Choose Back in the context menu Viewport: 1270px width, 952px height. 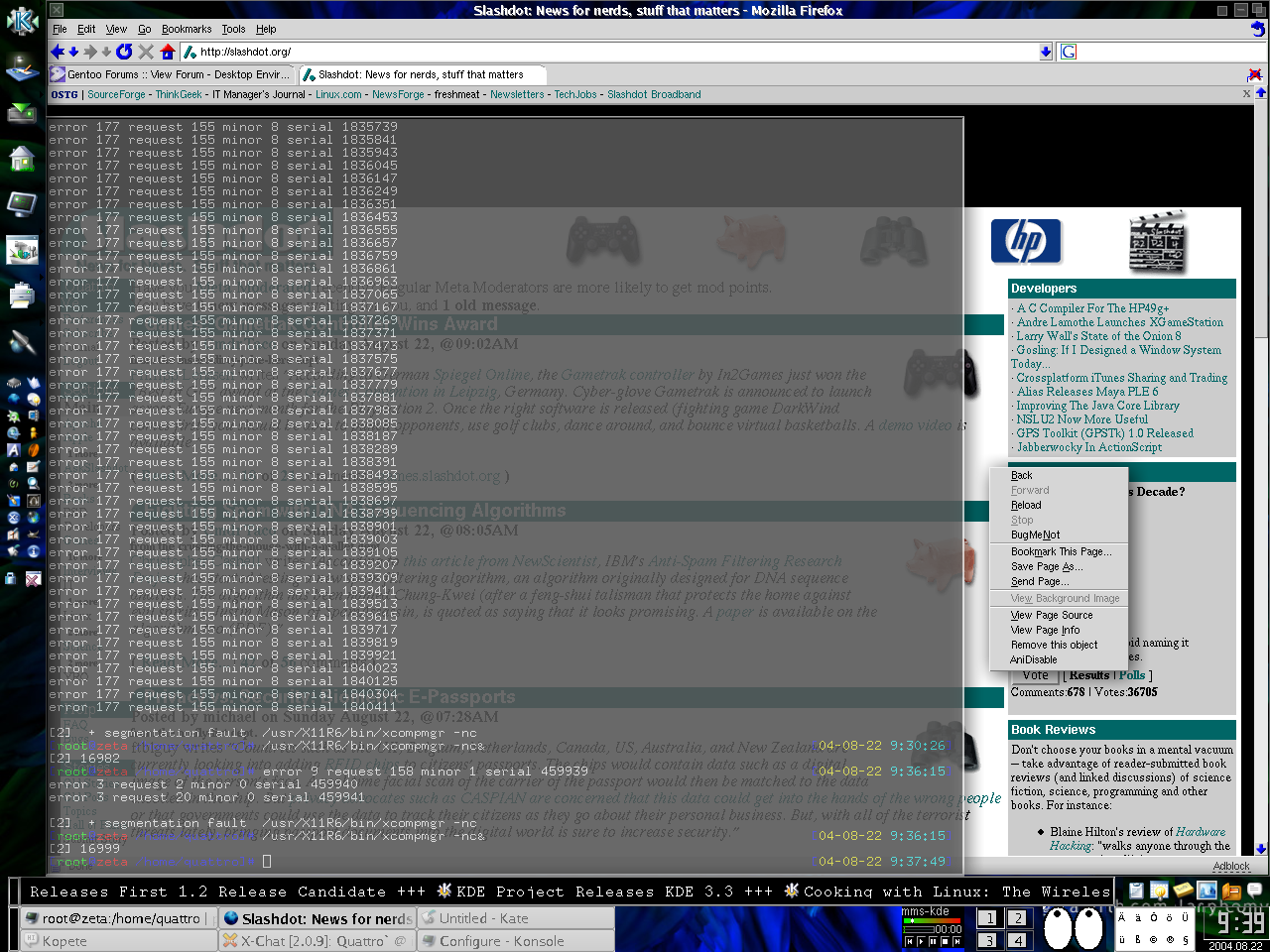click(1059, 475)
